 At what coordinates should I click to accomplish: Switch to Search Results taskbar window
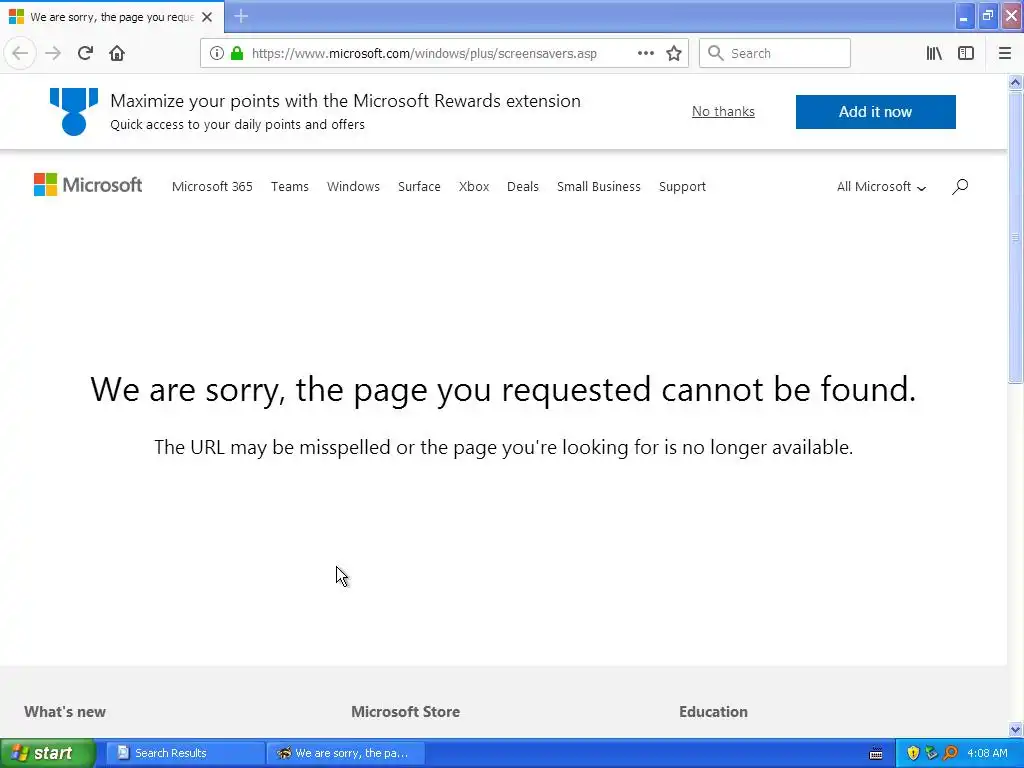(185, 753)
